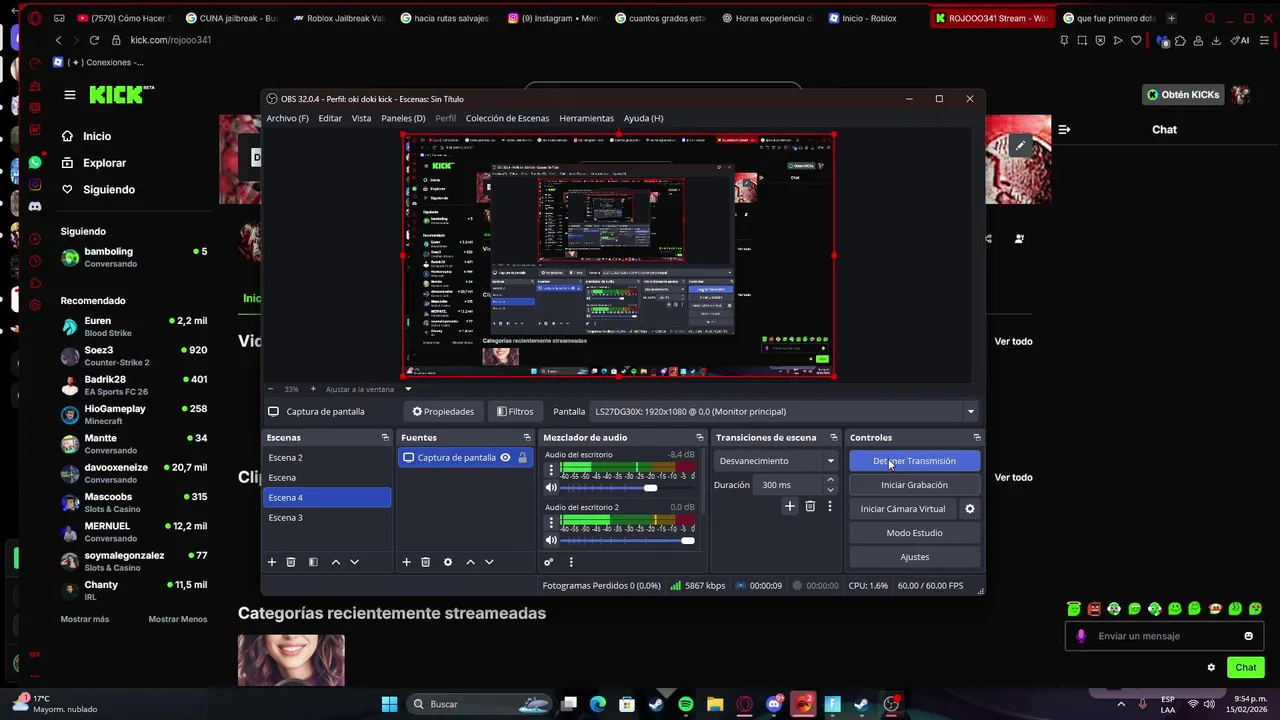This screenshot has width=1280, height=720.
Task: Enable Modo Estudio
Action: point(914,533)
